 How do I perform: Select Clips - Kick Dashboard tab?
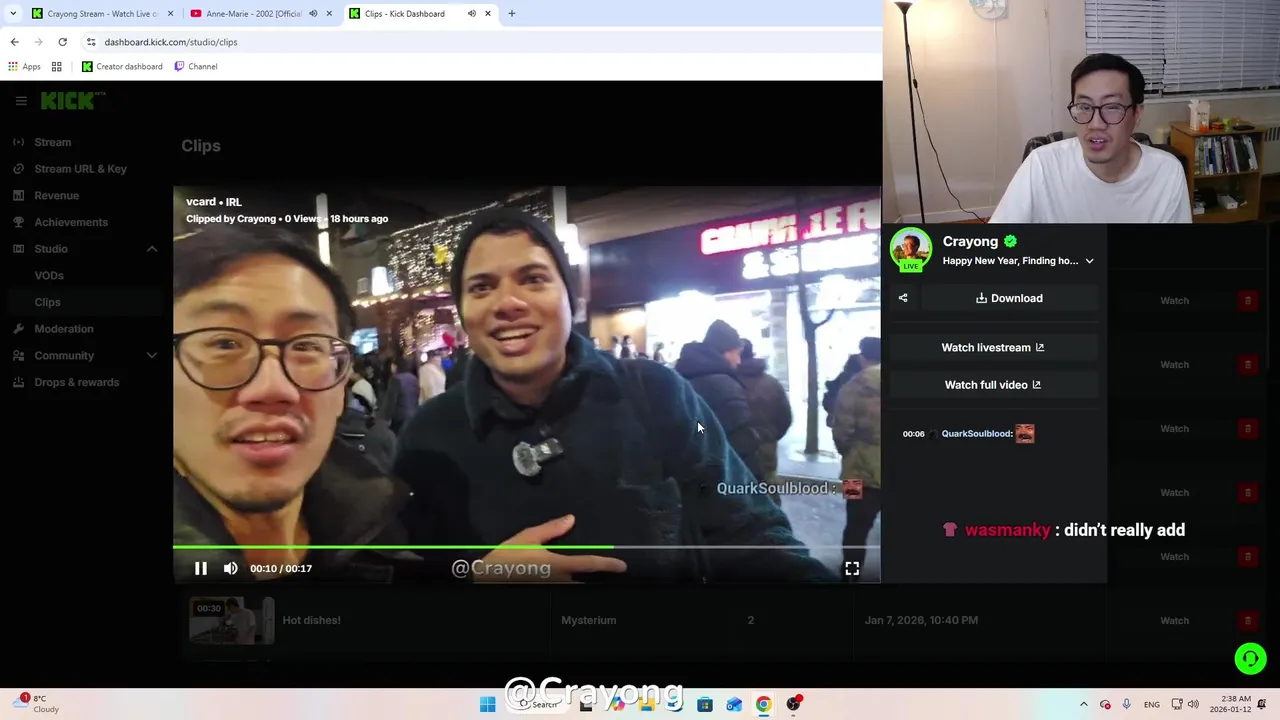[x=404, y=14]
